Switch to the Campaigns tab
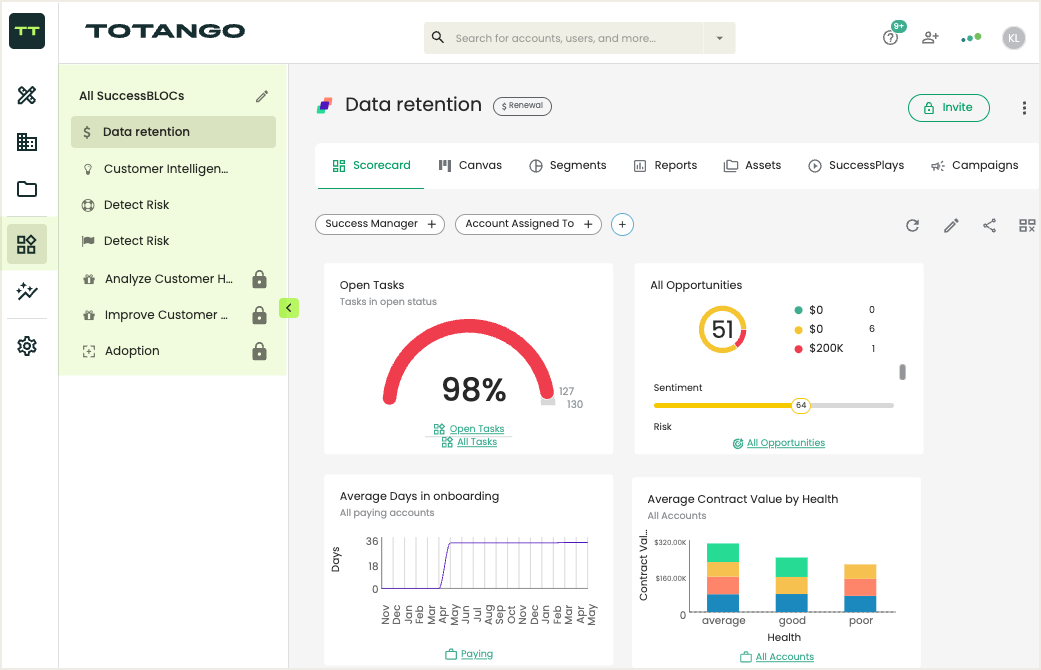Screen dimensions: 1041x670 click(975, 166)
